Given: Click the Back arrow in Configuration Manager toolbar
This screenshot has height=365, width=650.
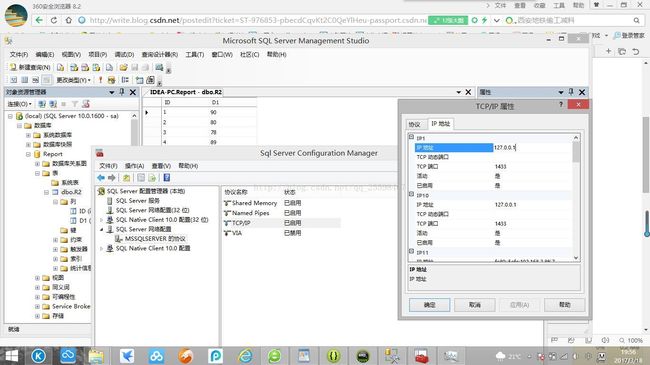Looking at the screenshot, I should coord(101,178).
